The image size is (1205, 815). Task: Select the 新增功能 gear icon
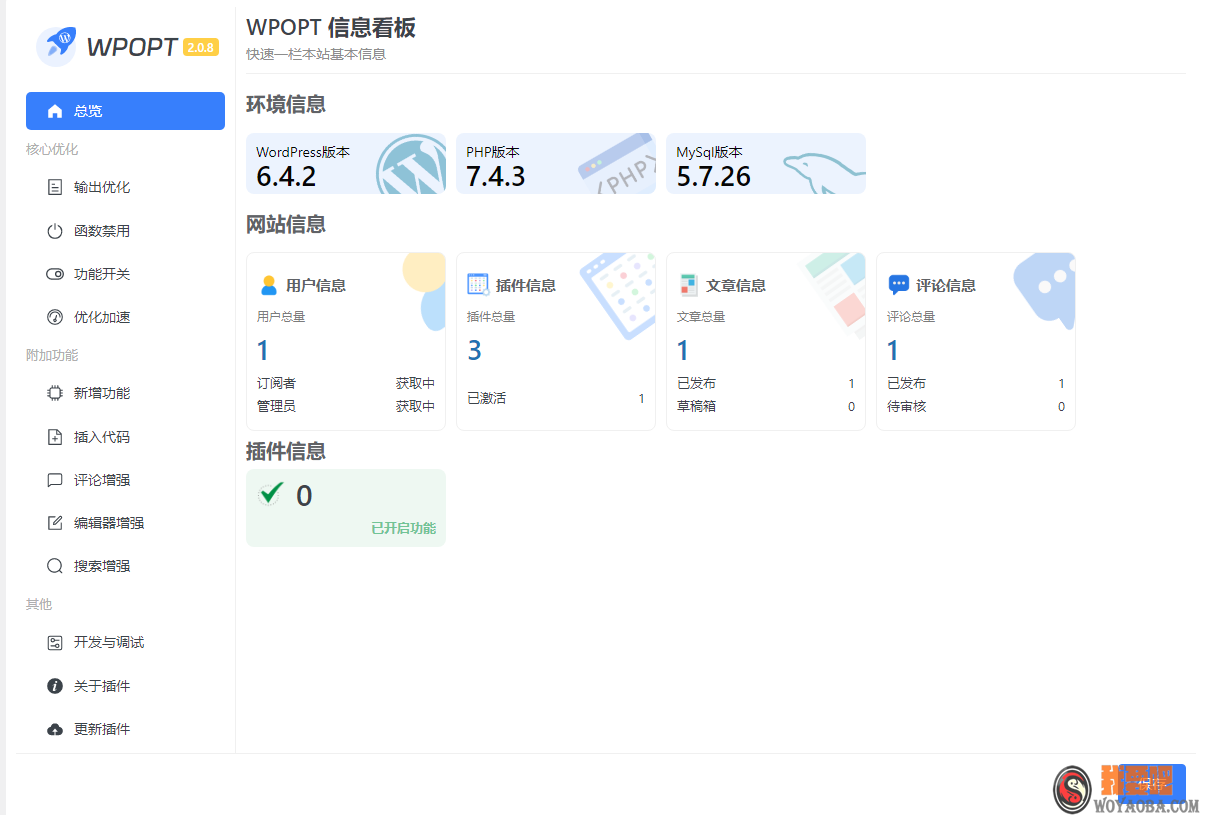point(55,392)
